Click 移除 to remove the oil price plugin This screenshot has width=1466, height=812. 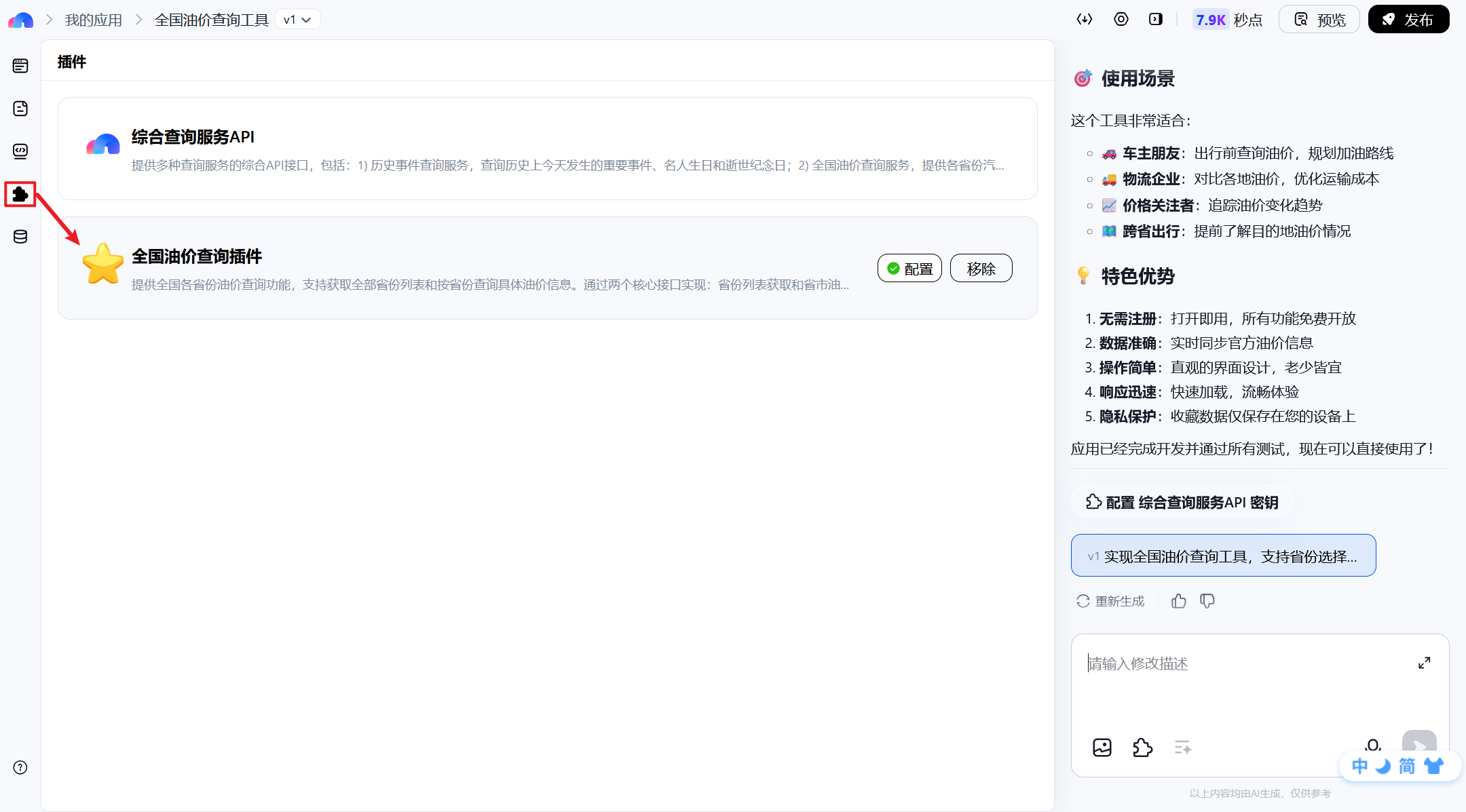(x=981, y=269)
